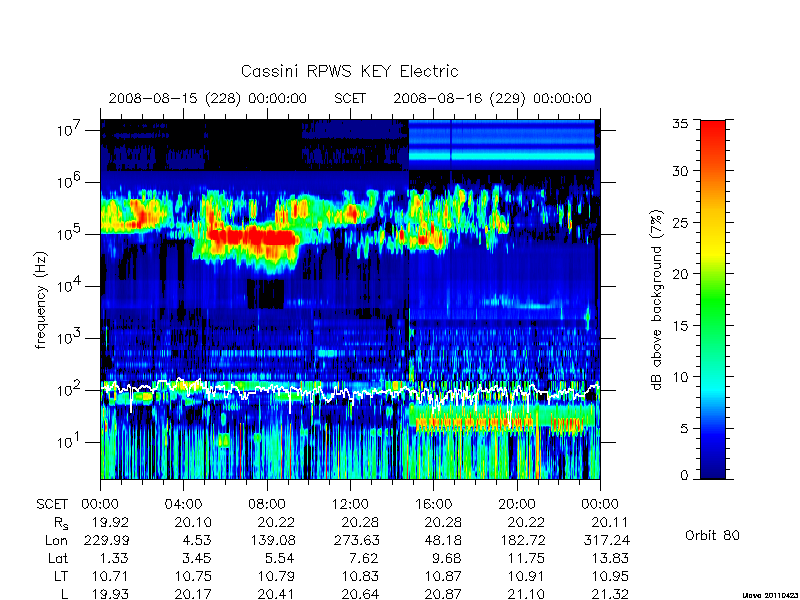This screenshot has width=800, height=600.
Task: Click the 12:00 SCET time tick label
Action: pyautogui.click(x=350, y=504)
